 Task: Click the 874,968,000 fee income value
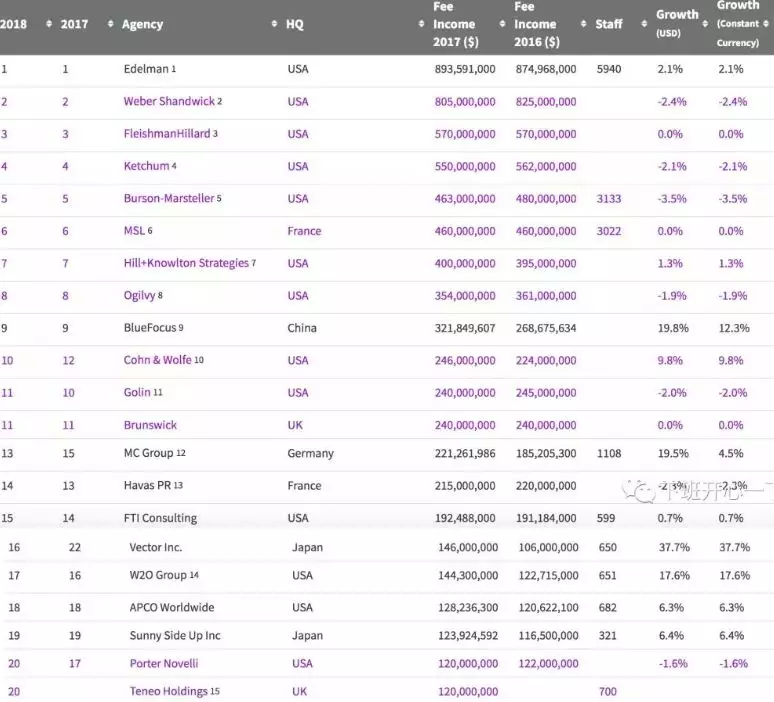click(545, 69)
